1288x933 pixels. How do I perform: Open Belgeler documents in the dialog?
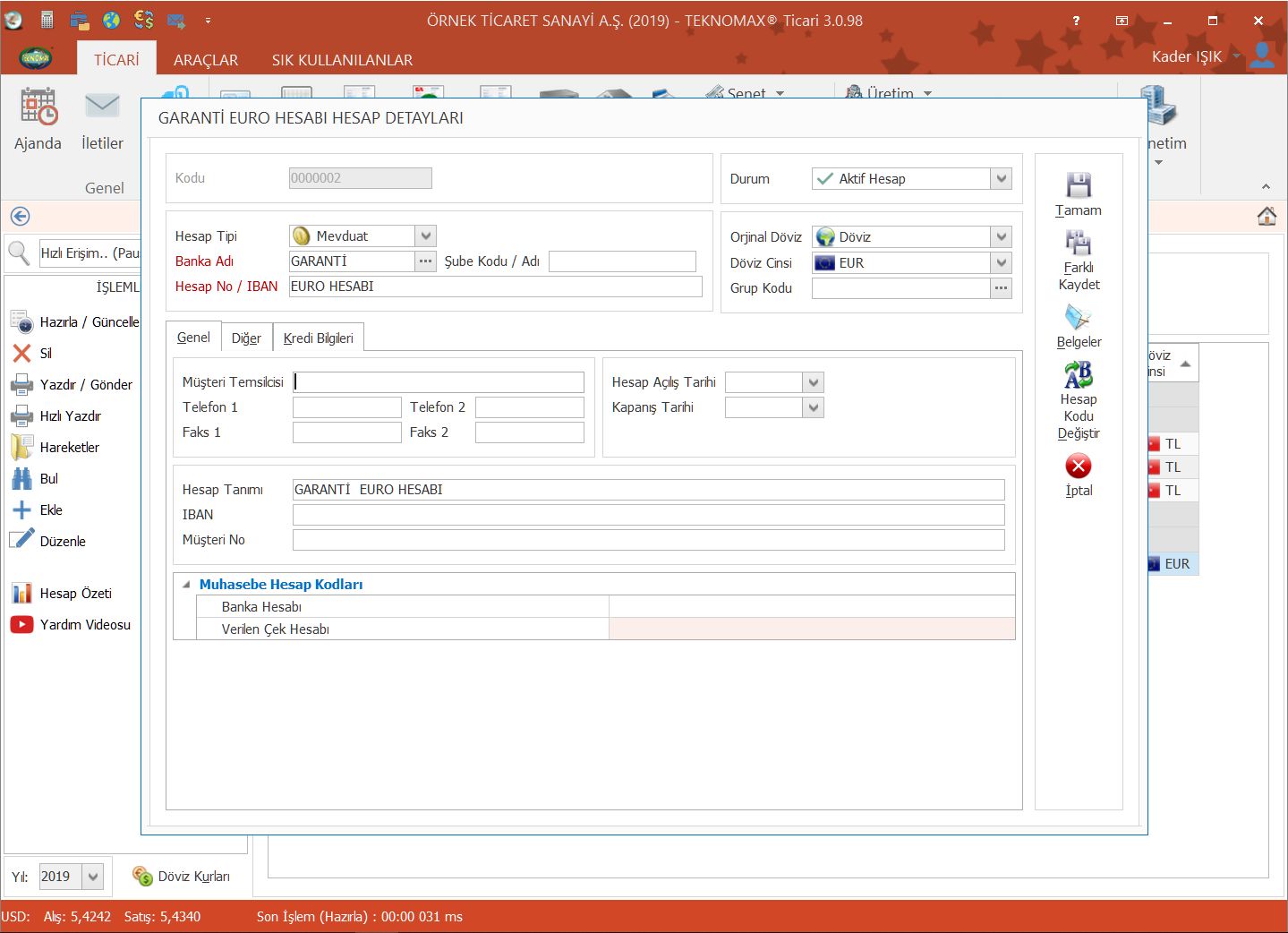point(1079,327)
